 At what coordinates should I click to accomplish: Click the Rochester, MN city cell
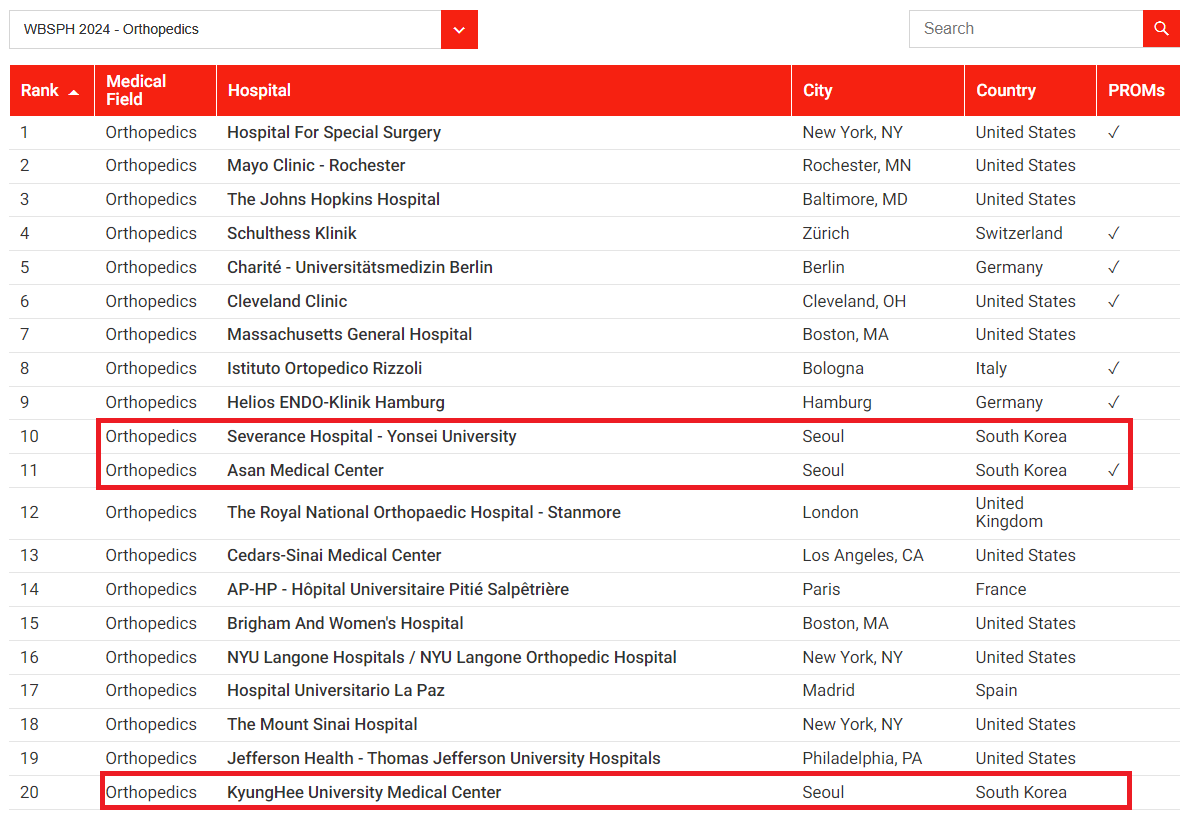[x=856, y=165]
